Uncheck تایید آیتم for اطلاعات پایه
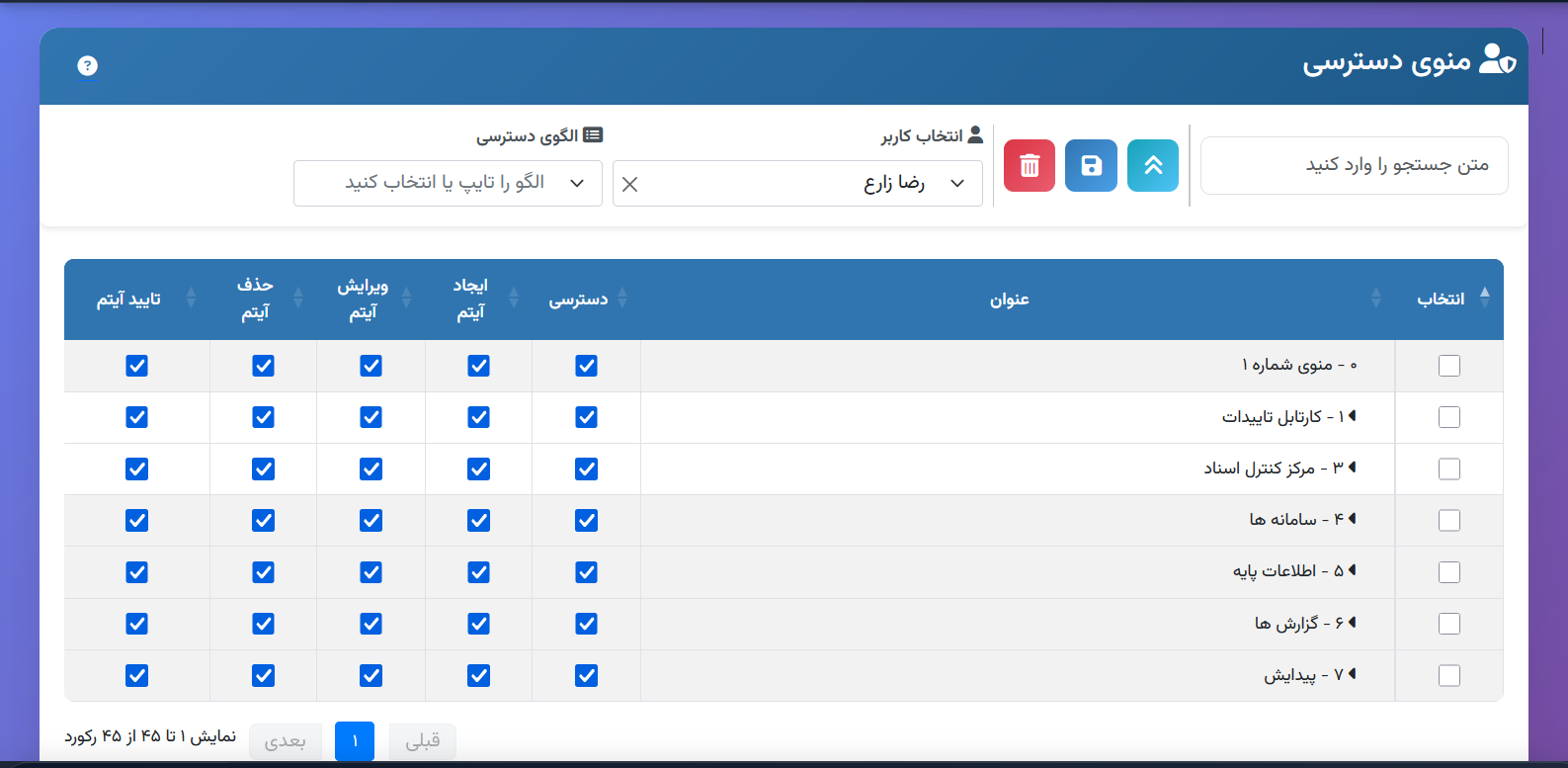This screenshot has width=1568, height=768. 136,572
